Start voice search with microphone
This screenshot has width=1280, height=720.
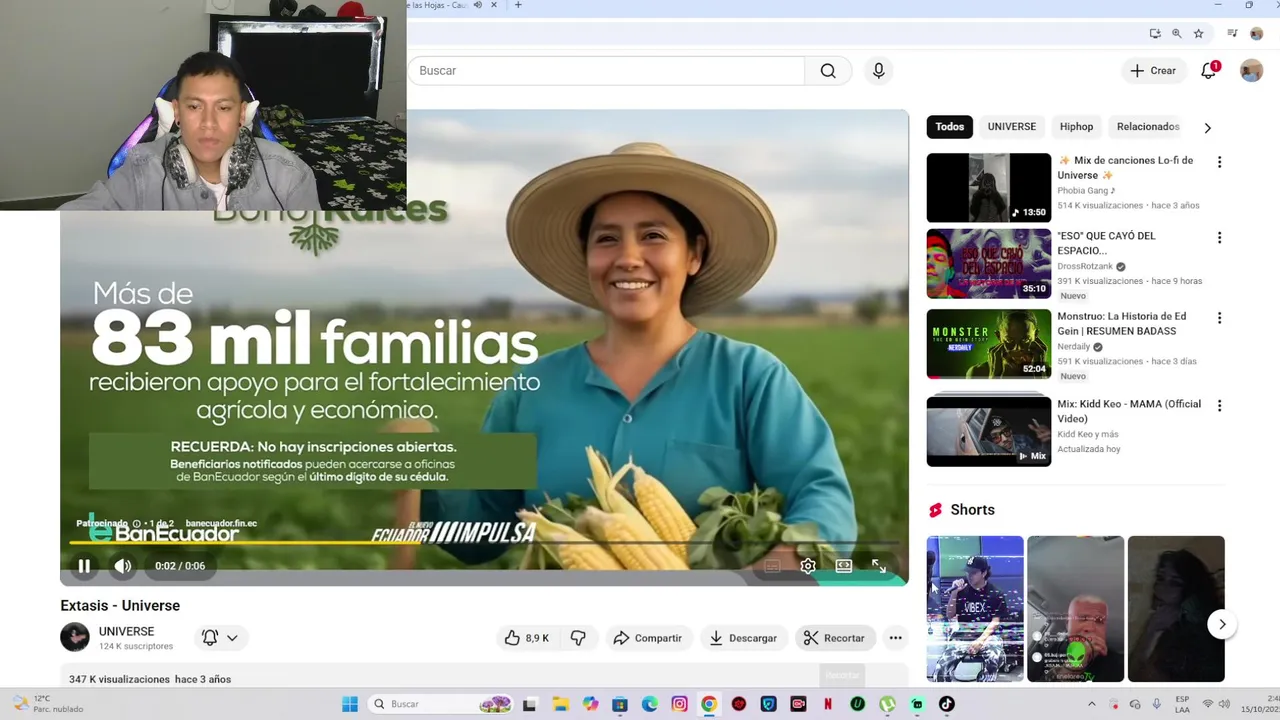point(878,71)
